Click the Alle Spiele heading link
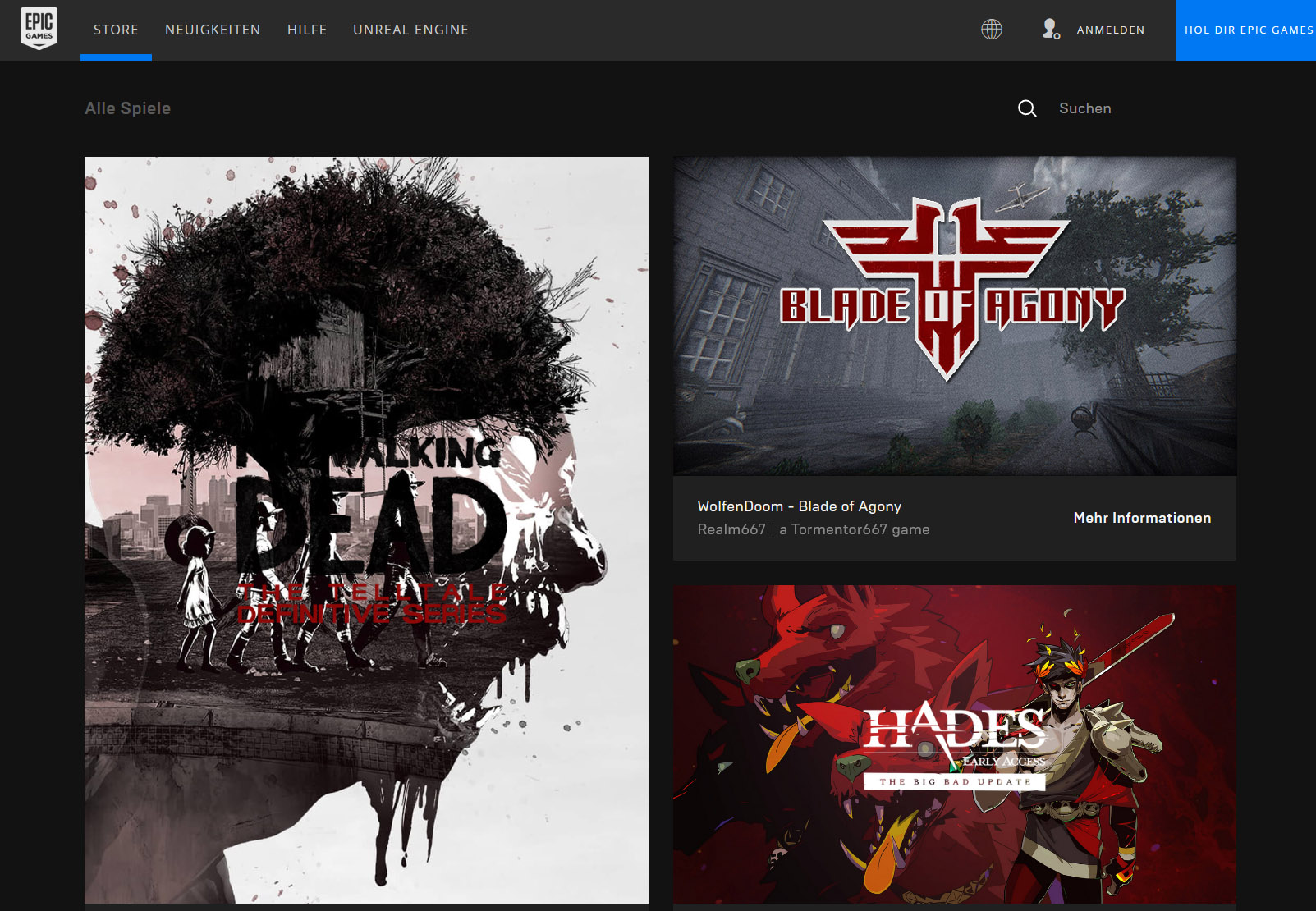The width and height of the screenshot is (1316, 911). point(128,108)
